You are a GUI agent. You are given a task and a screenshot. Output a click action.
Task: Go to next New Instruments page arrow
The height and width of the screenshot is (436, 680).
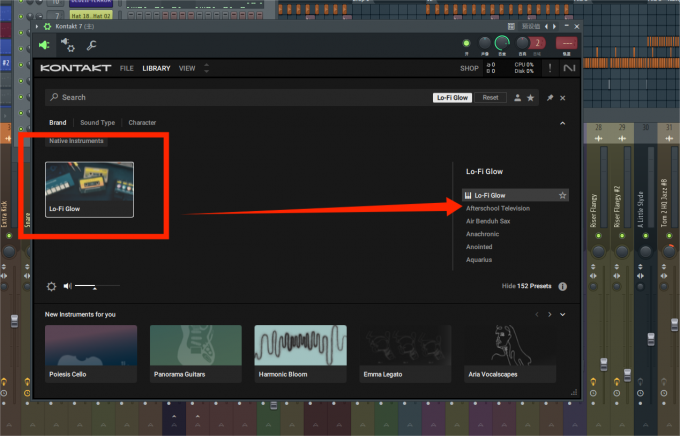550,315
